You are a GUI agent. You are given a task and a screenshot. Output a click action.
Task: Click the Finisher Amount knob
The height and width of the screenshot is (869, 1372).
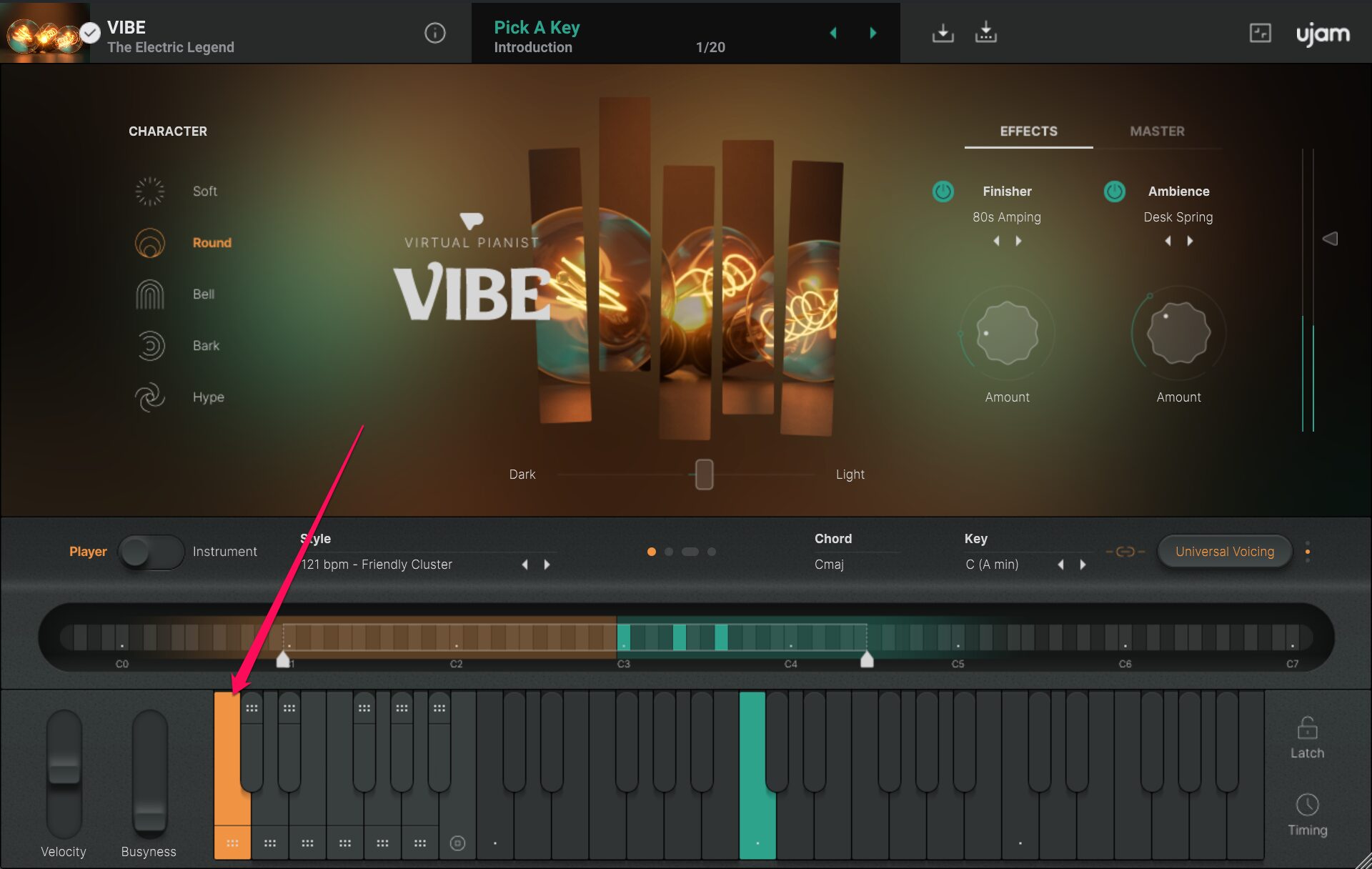click(x=1007, y=333)
